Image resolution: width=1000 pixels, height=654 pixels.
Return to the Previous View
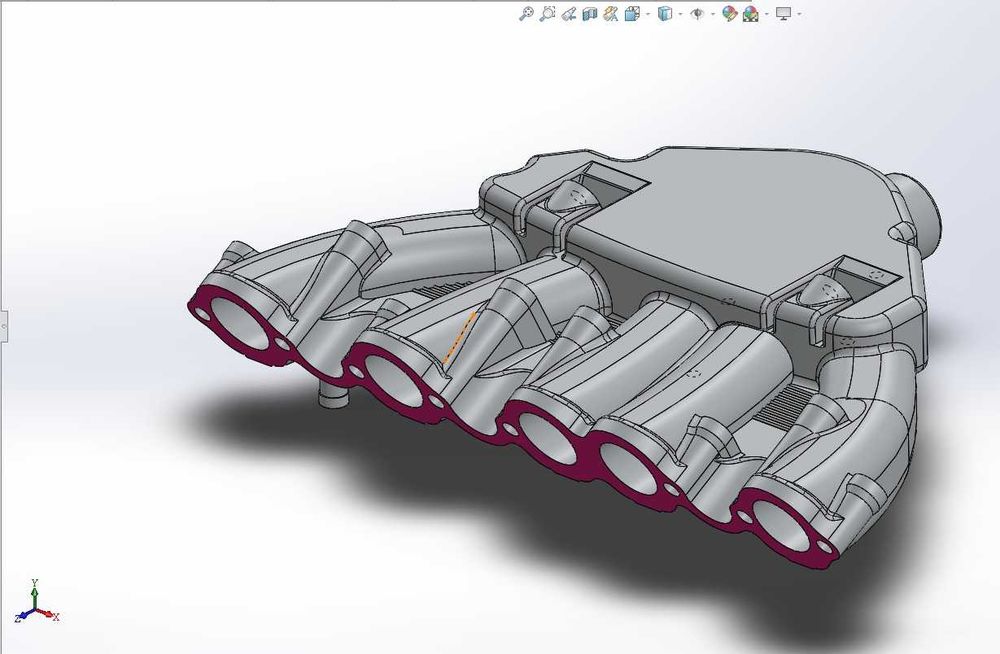(x=569, y=13)
